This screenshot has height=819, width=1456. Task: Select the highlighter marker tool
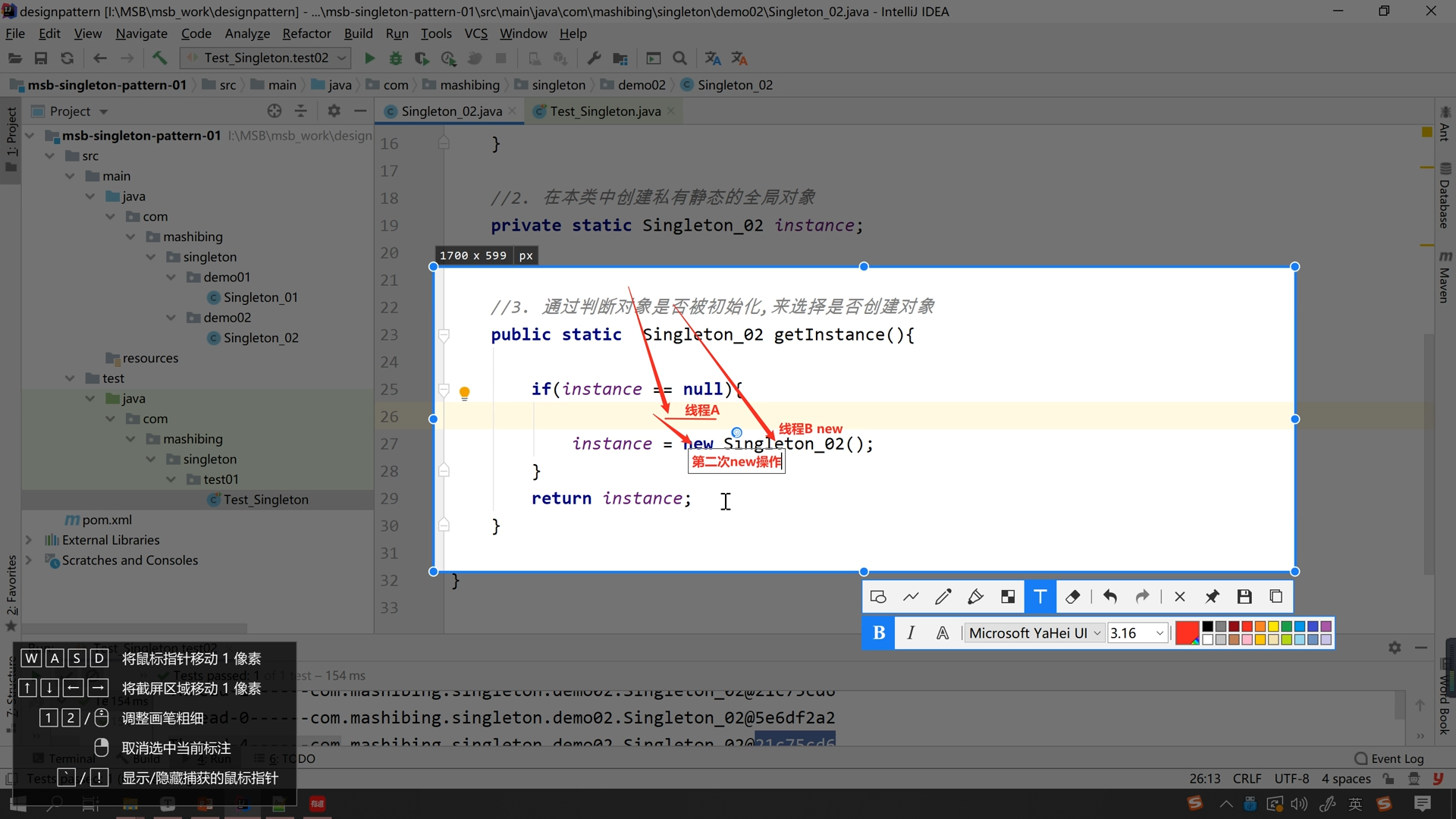tap(975, 597)
